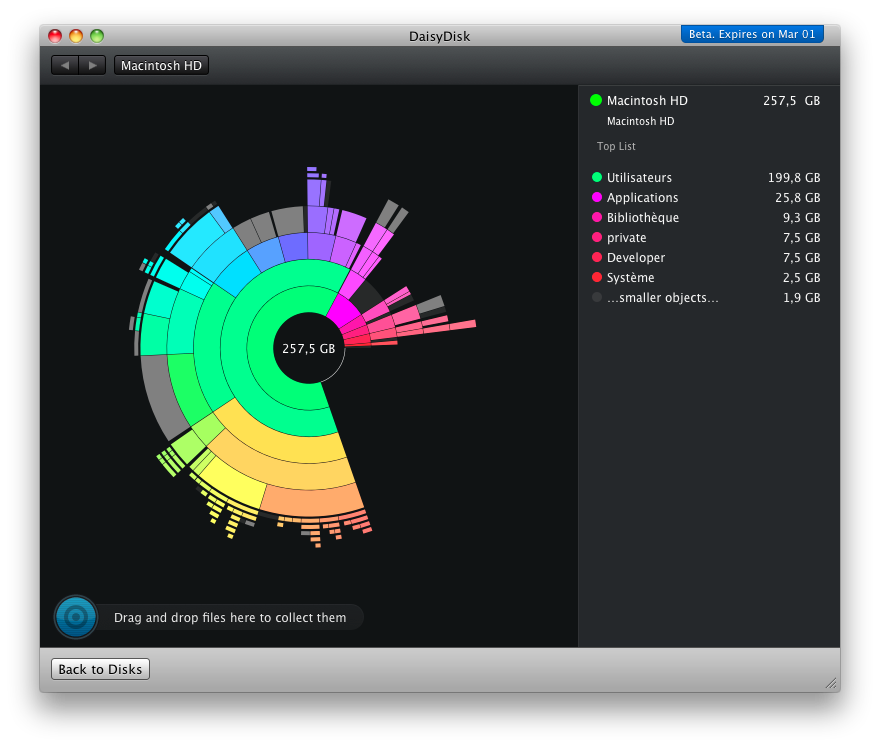The image size is (880, 747).
Task: Click the 199,8 GB size value
Action: [x=794, y=178]
